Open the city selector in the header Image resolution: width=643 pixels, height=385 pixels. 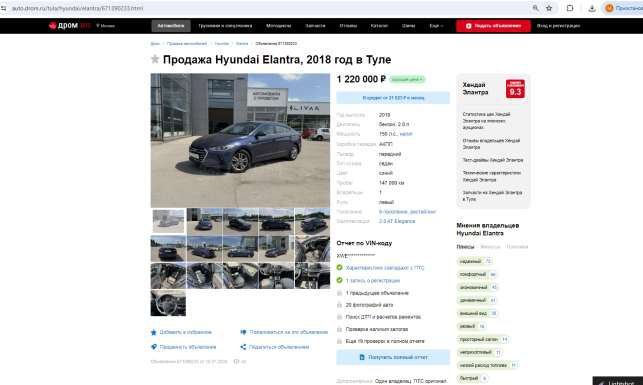point(106,26)
